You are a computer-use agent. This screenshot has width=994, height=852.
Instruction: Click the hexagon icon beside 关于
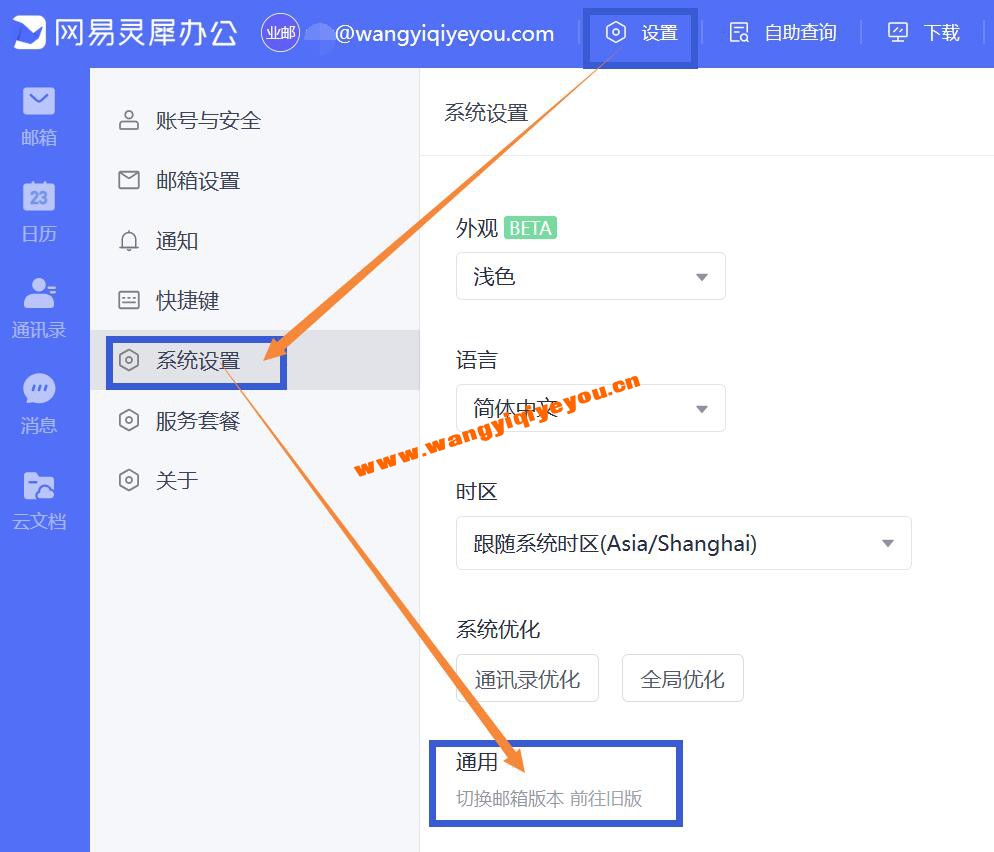129,480
